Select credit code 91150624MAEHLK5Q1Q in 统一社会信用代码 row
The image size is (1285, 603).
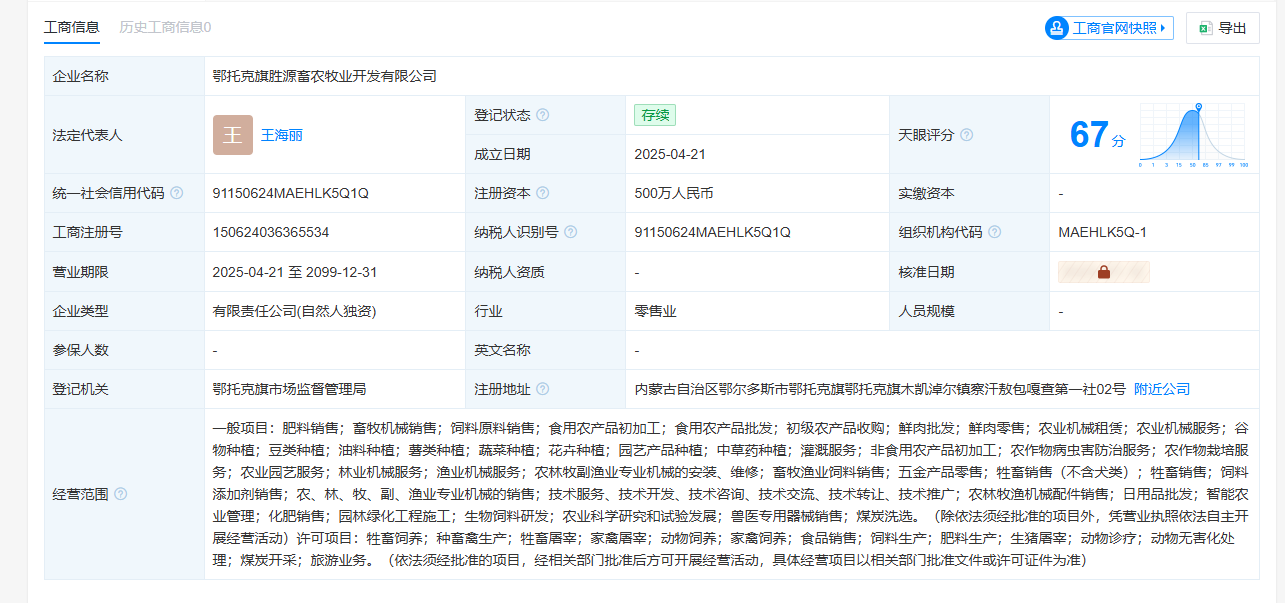tap(291, 193)
